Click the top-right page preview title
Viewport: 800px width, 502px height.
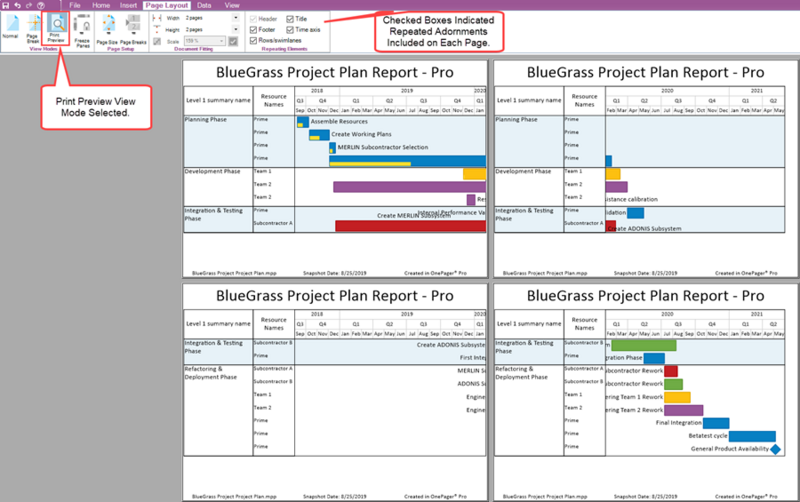[645, 72]
